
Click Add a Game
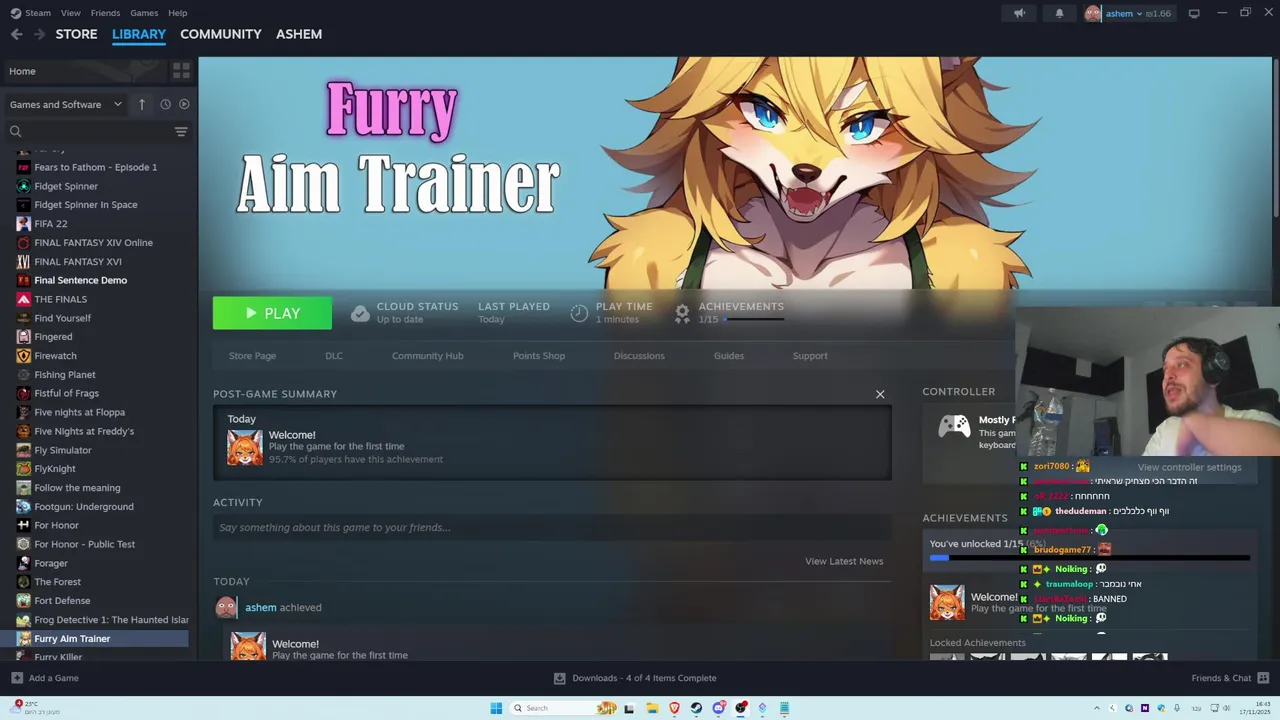[x=45, y=678]
